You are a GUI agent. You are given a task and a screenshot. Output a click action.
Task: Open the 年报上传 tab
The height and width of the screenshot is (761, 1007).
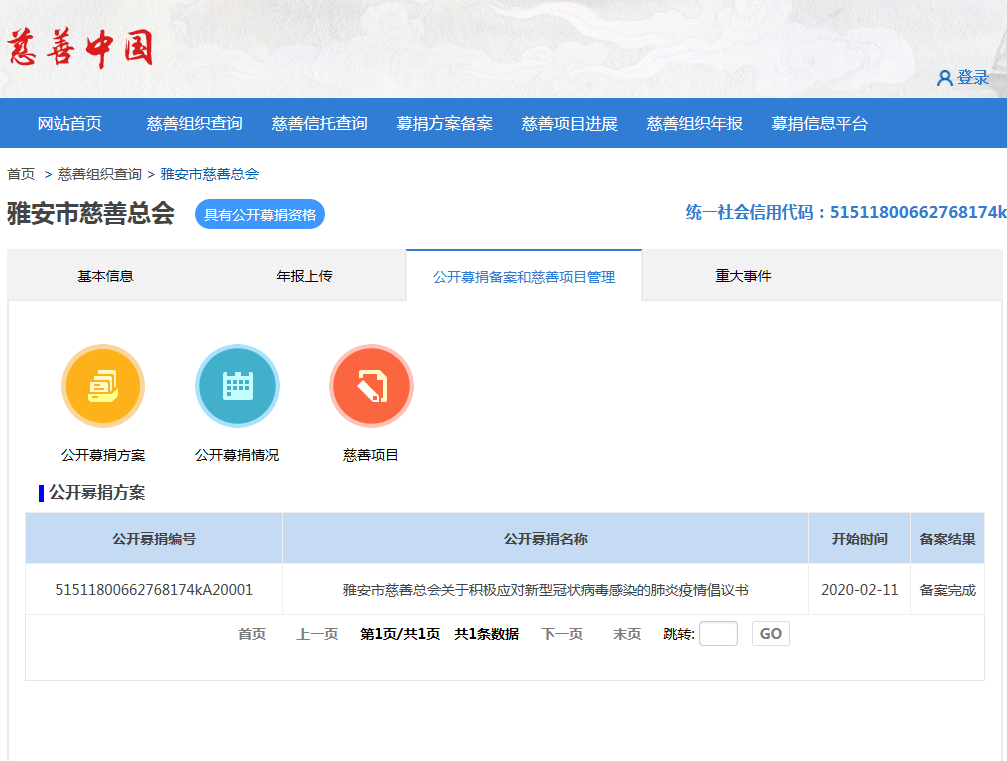[x=303, y=277]
